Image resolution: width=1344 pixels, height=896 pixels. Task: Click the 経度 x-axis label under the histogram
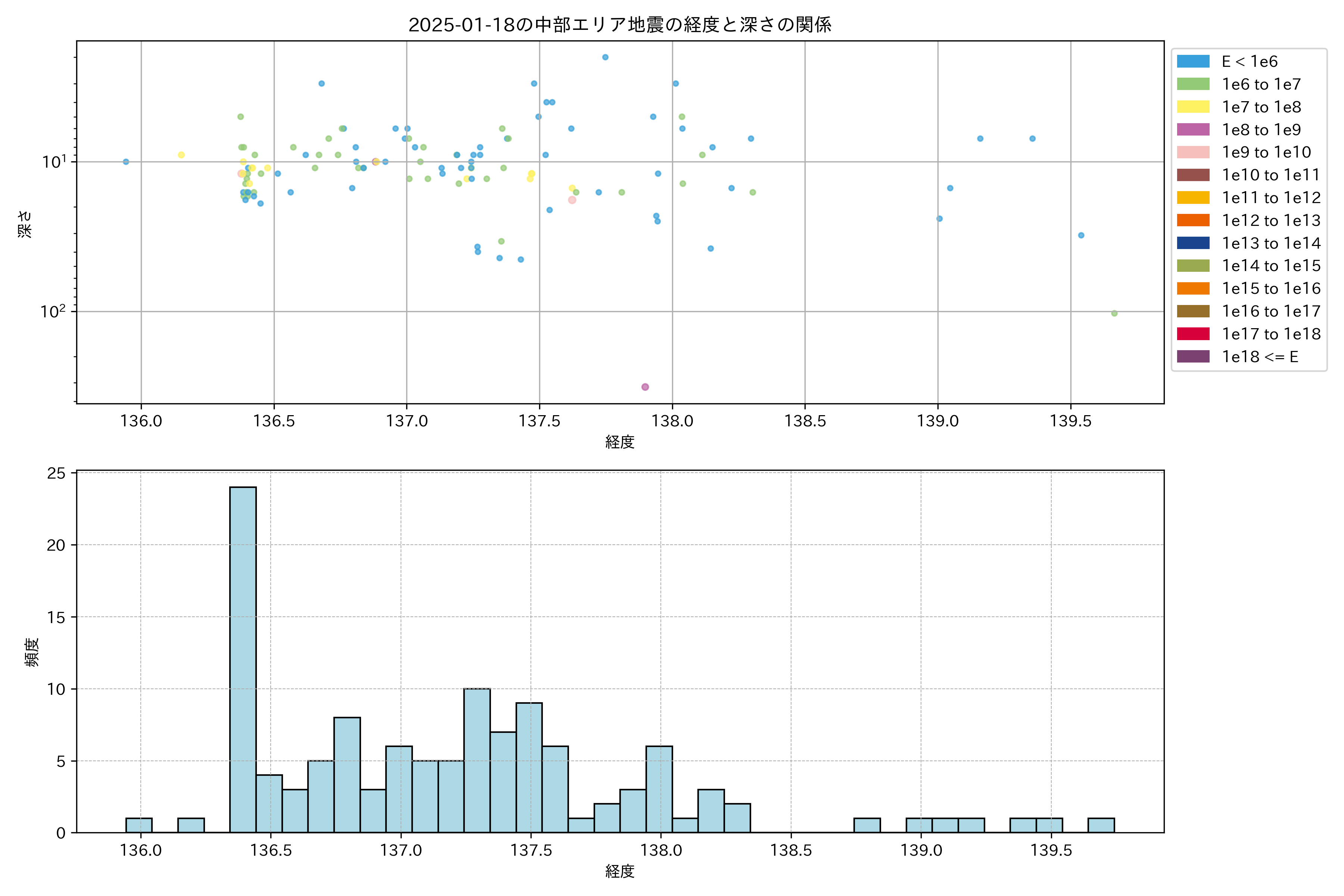click(619, 871)
